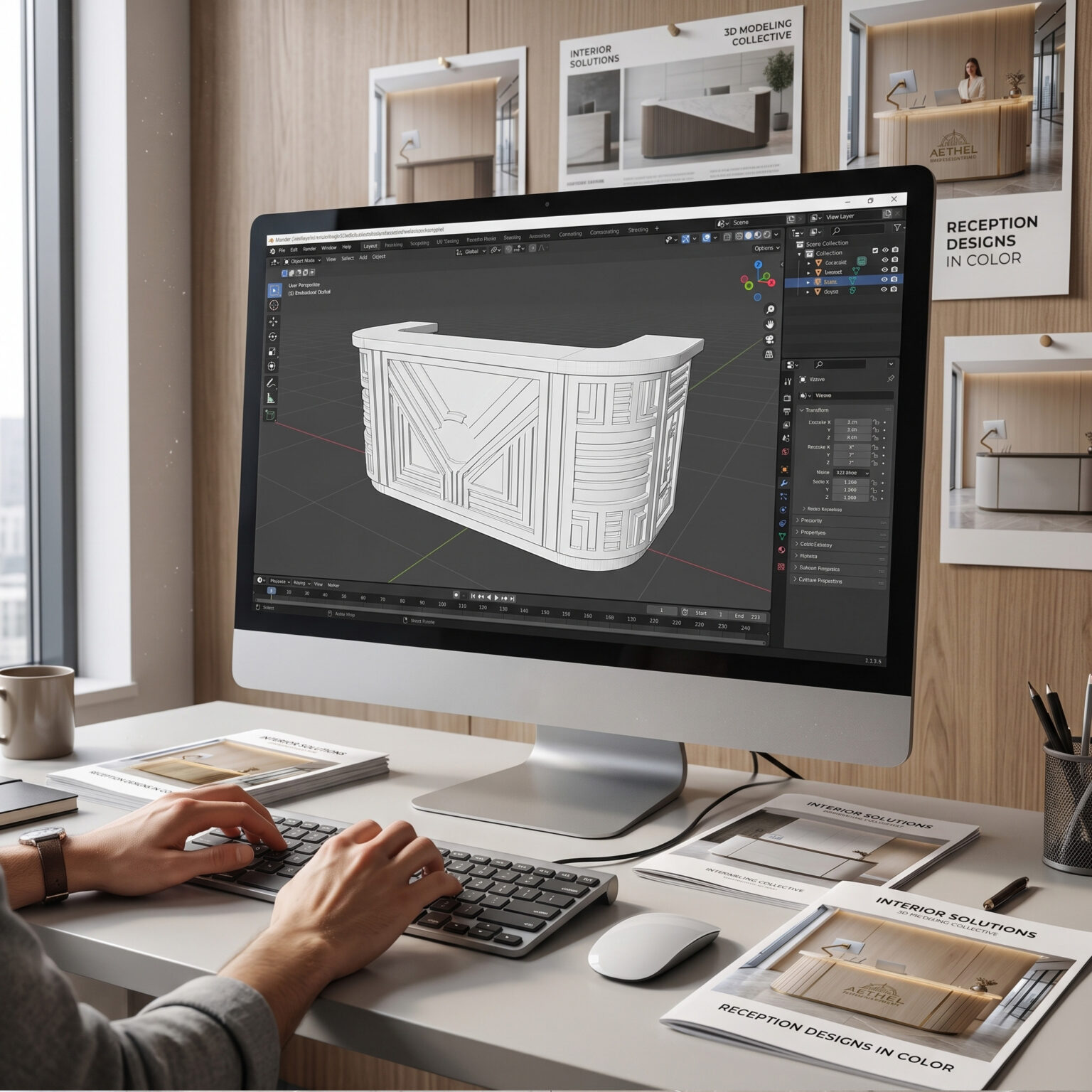Open the Options dropdown in the viewport
The image size is (1092, 1092).
766,248
